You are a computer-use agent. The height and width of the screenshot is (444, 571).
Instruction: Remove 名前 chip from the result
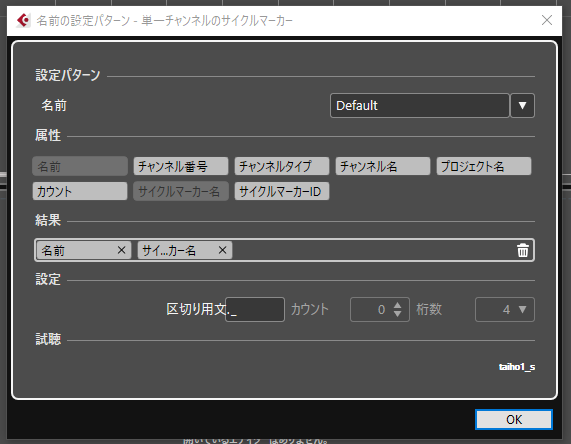[121, 250]
